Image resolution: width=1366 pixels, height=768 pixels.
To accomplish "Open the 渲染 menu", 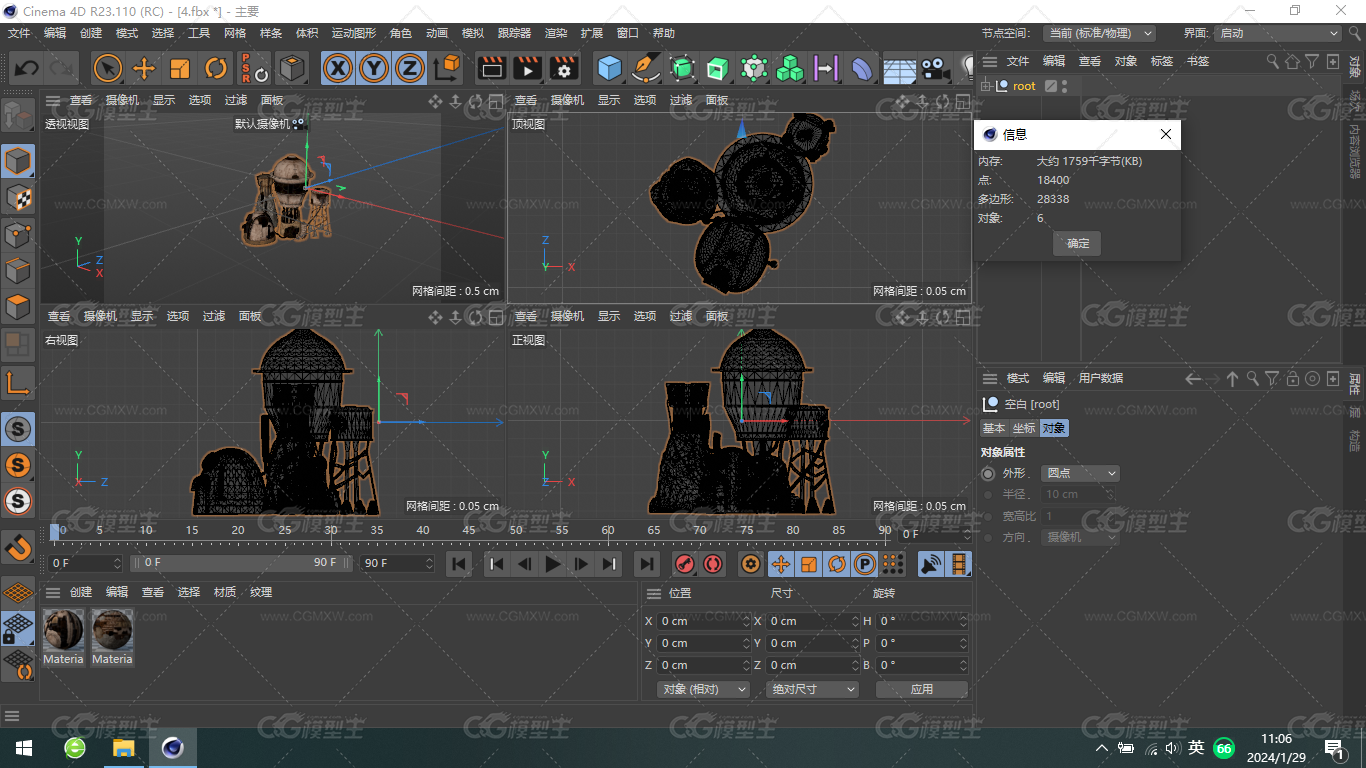I will (556, 33).
